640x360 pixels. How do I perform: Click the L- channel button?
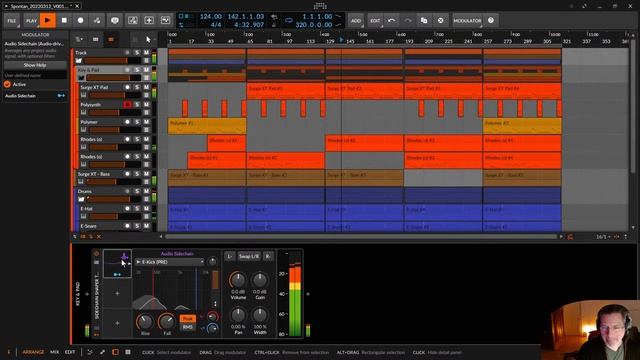[x=229, y=256]
